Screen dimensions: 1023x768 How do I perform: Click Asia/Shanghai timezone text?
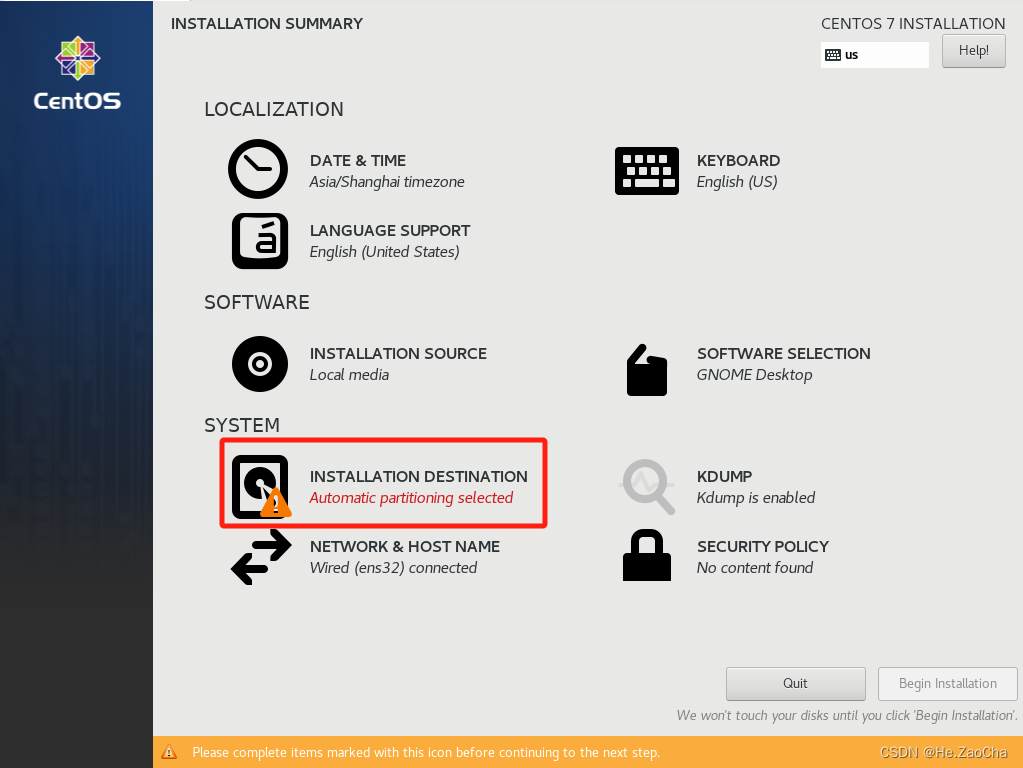pos(387,182)
